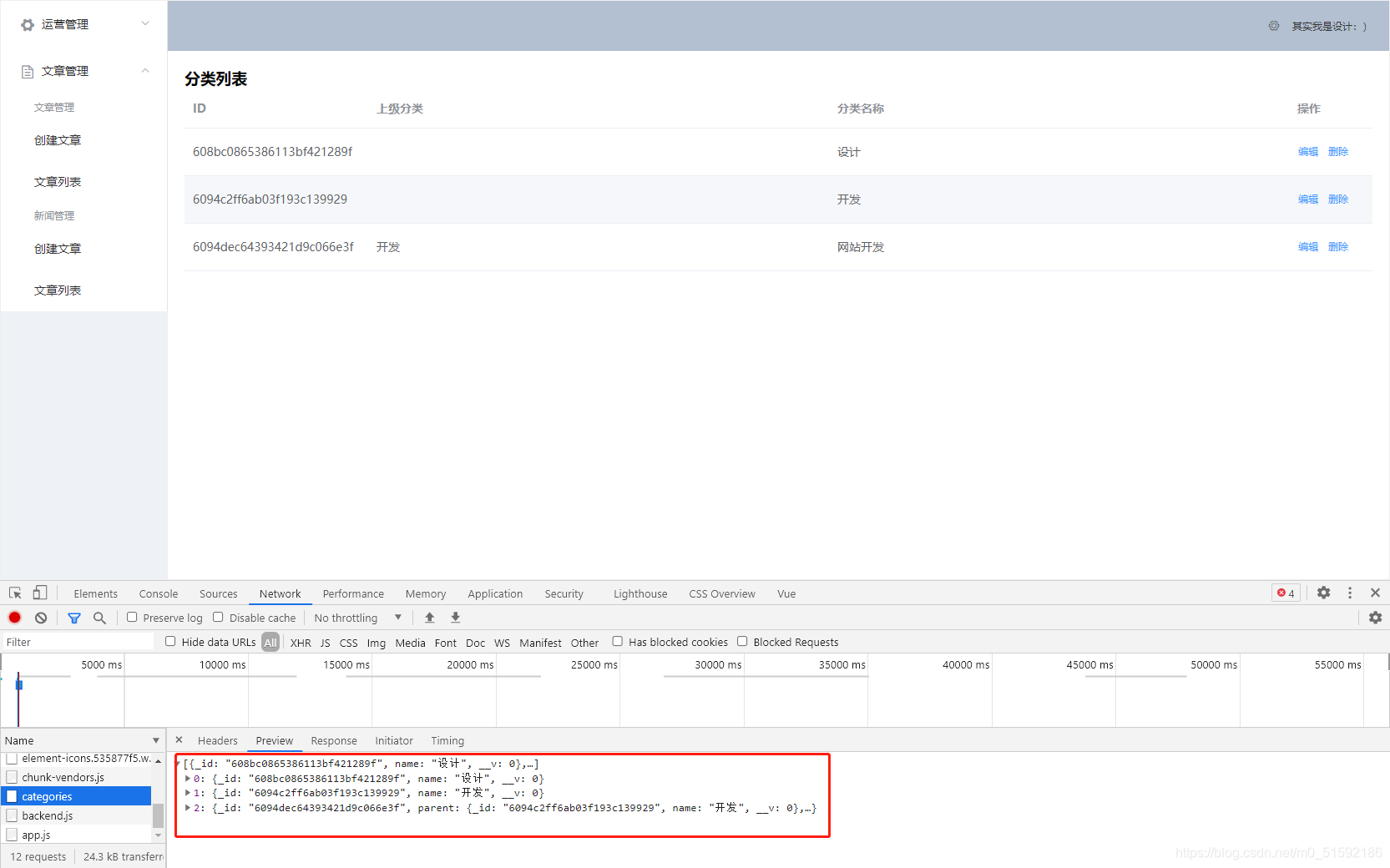Viewport: 1390px width, 868px height.
Task: Switch to the Console tab
Action: pyautogui.click(x=159, y=593)
